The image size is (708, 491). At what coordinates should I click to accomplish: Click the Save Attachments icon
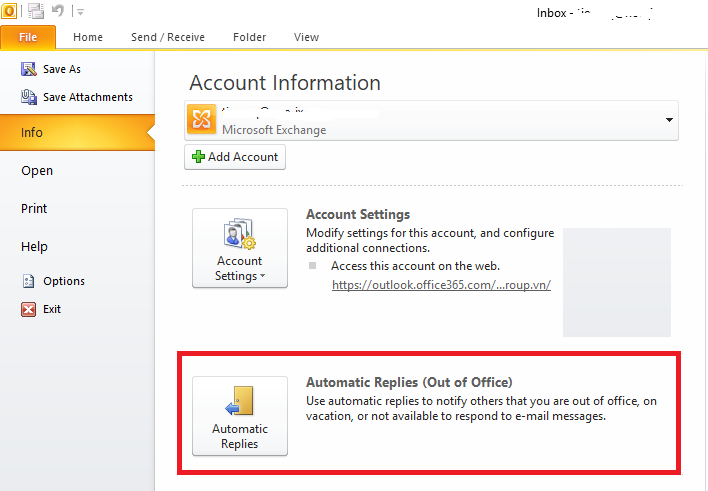tap(28, 97)
